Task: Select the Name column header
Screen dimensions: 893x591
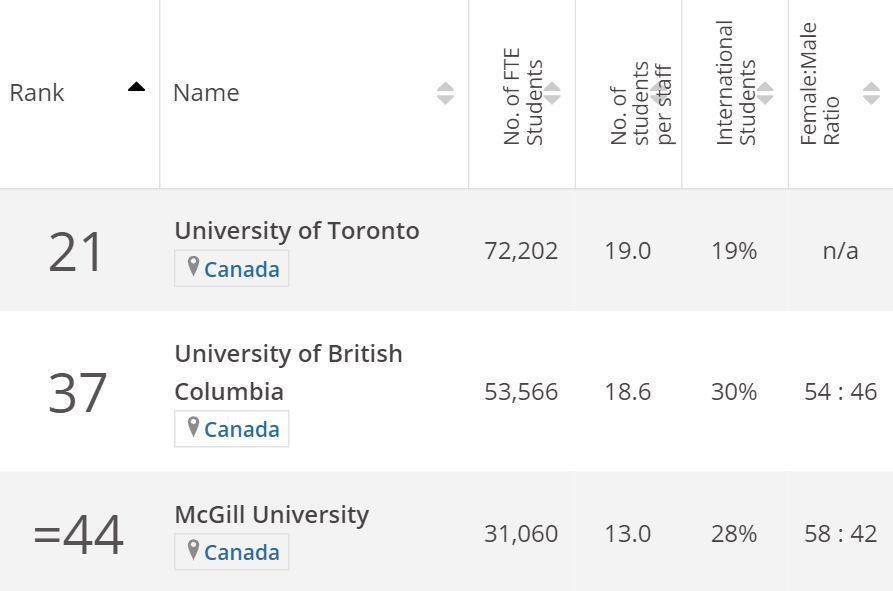Action: point(206,93)
